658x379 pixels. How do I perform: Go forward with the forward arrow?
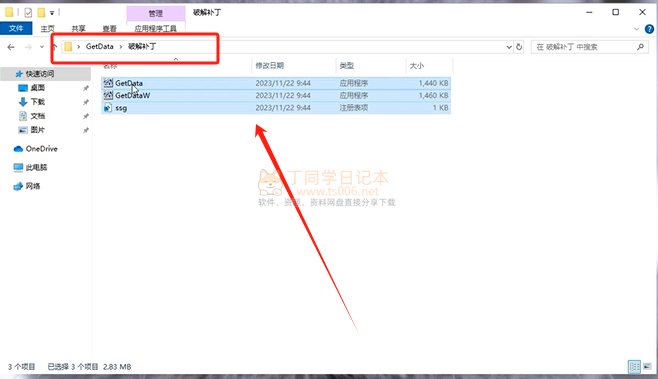pos(28,47)
